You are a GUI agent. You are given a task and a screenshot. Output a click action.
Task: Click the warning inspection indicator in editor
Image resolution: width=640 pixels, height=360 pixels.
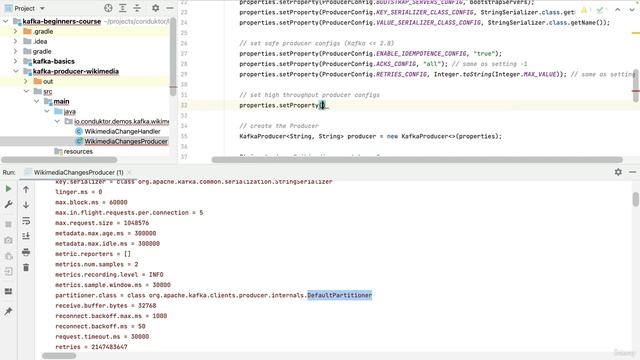click(584, 10)
